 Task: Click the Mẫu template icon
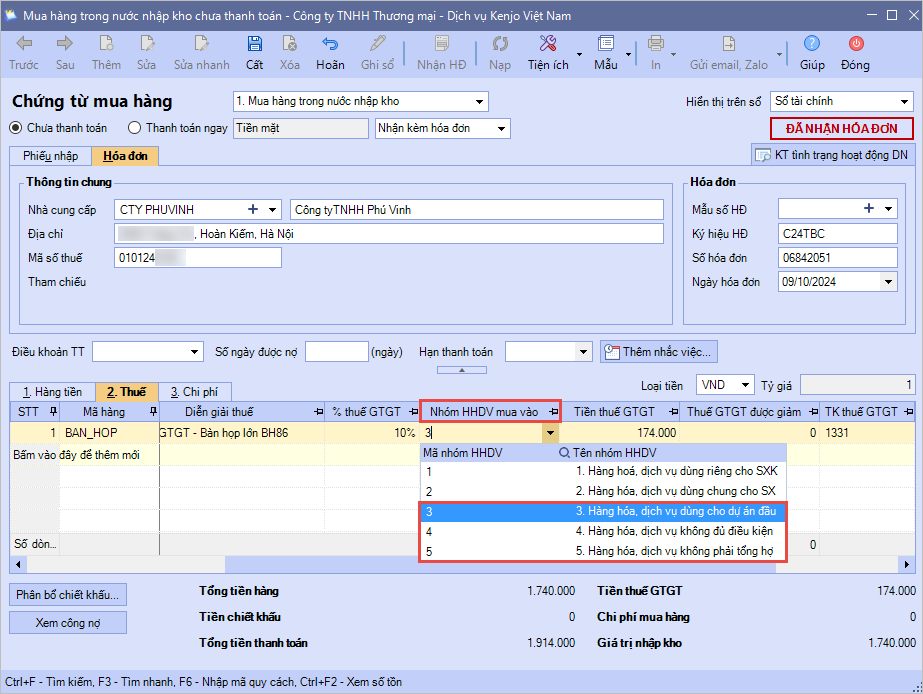tap(605, 44)
